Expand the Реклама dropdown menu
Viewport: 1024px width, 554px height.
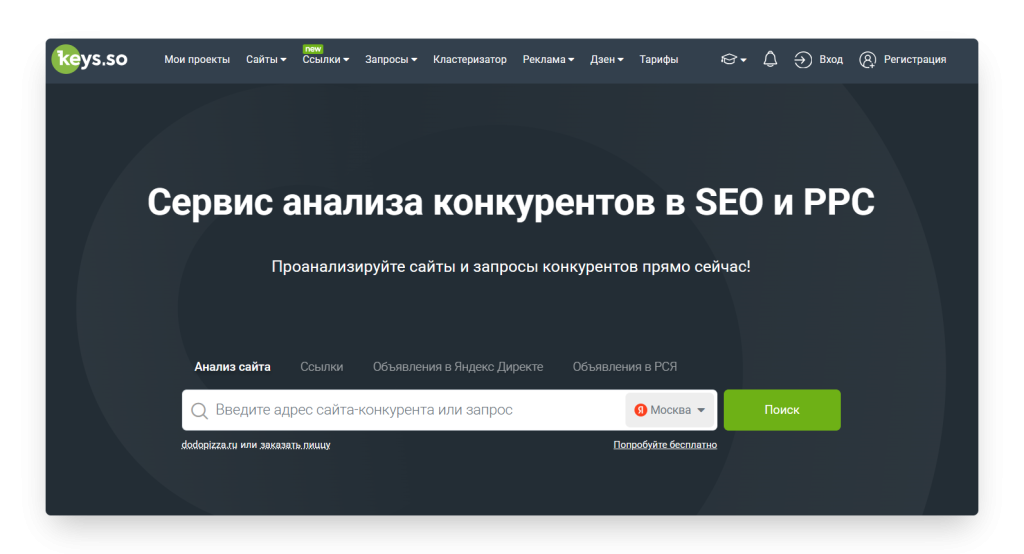click(x=548, y=60)
